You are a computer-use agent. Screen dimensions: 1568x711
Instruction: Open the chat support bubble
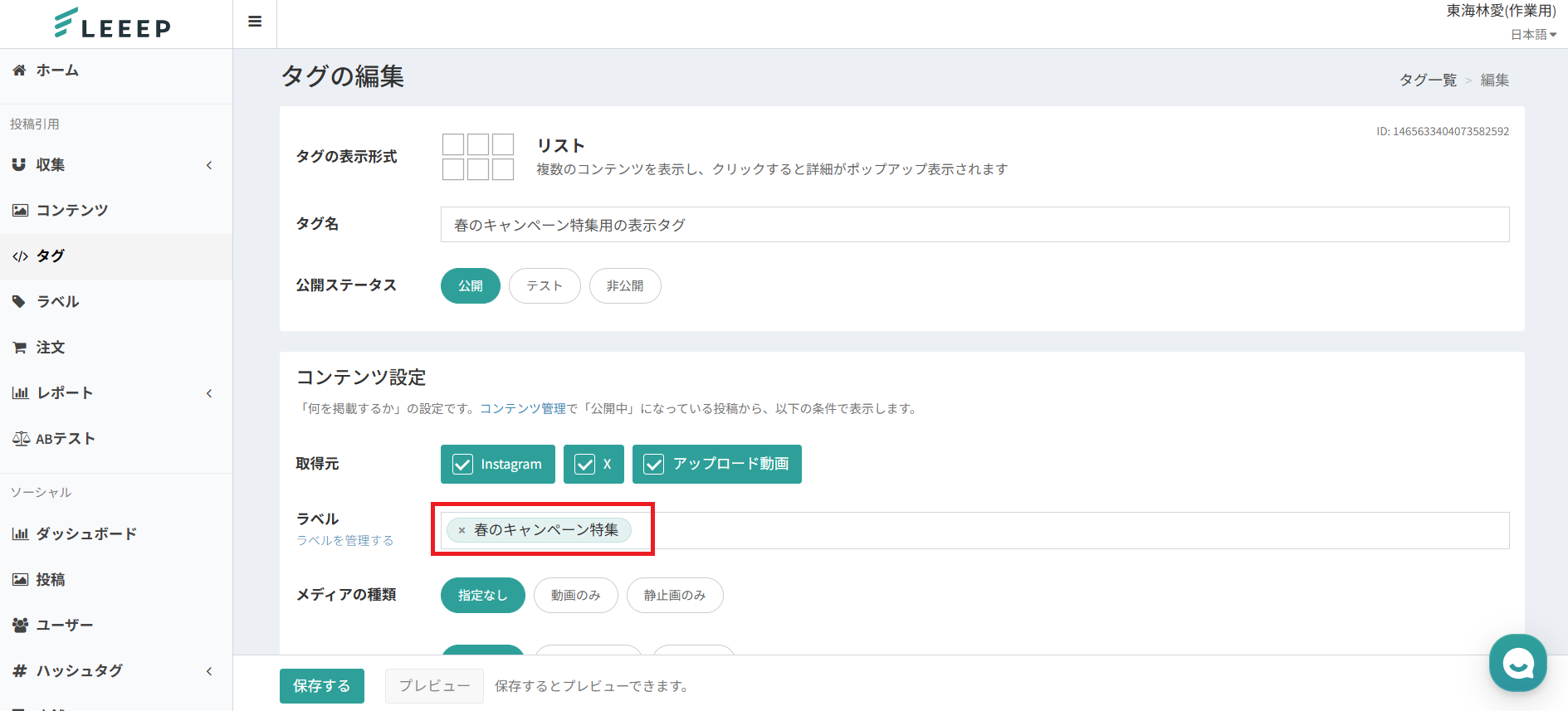tap(1517, 663)
